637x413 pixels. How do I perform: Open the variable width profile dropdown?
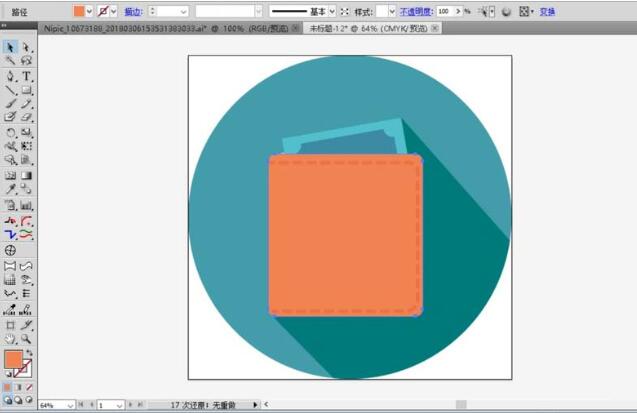pyautogui.click(x=258, y=11)
